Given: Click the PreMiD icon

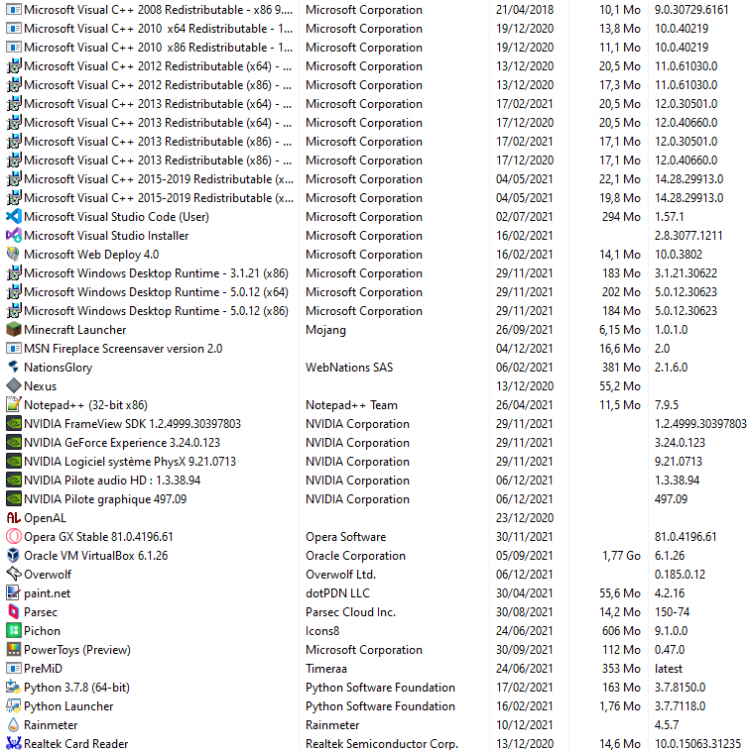Looking at the screenshot, I should (x=13, y=668).
